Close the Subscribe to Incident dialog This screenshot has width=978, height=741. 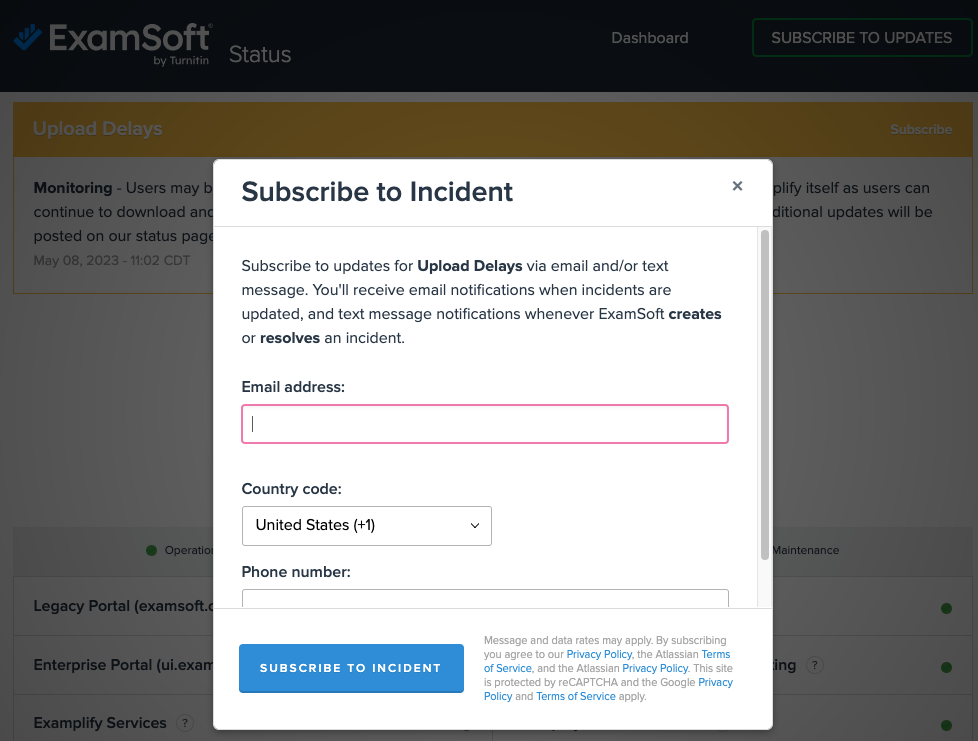point(737,186)
